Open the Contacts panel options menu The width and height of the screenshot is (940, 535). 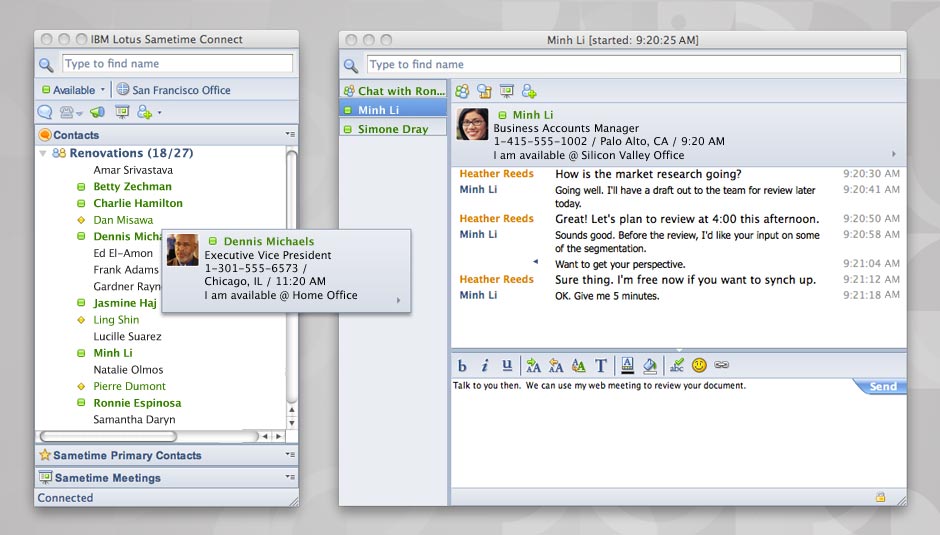point(290,135)
